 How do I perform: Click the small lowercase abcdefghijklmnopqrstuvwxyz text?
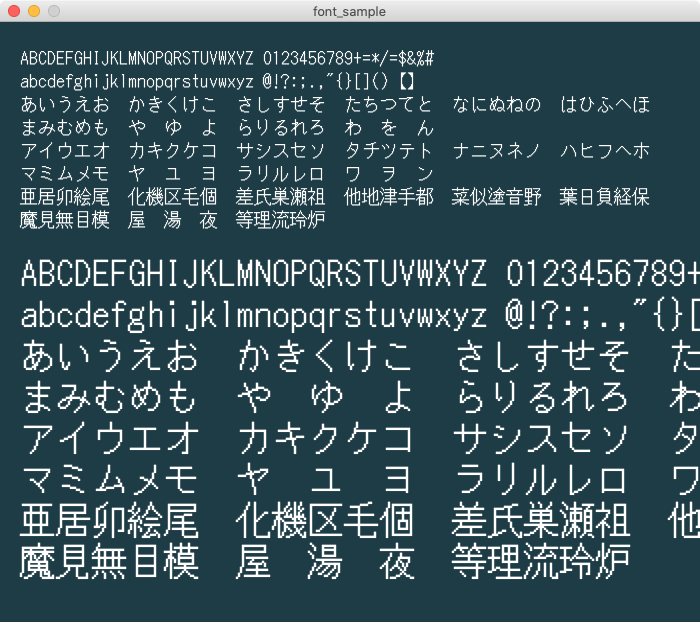[x=137, y=82]
